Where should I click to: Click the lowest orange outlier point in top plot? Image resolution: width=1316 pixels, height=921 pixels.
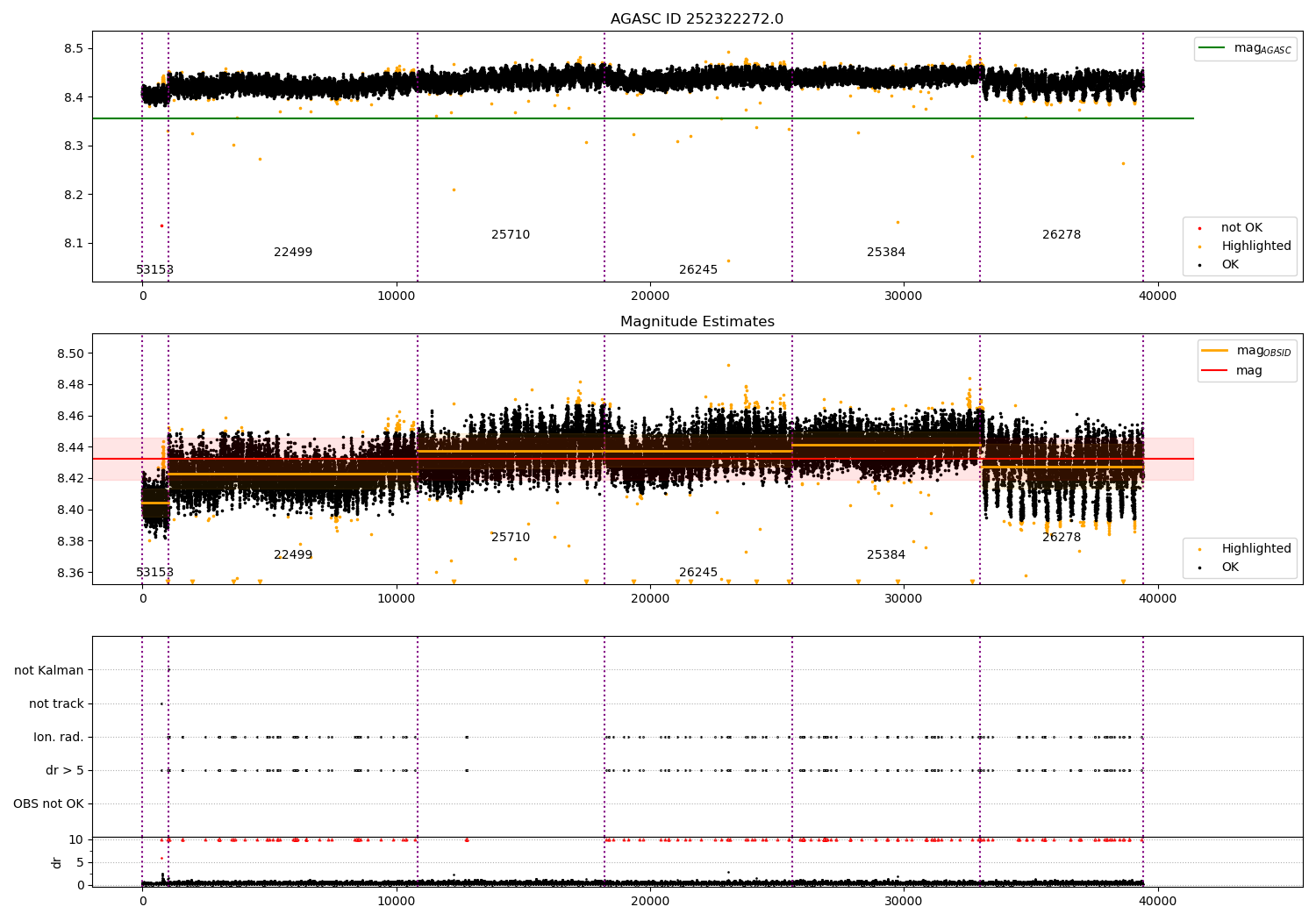tap(728, 261)
